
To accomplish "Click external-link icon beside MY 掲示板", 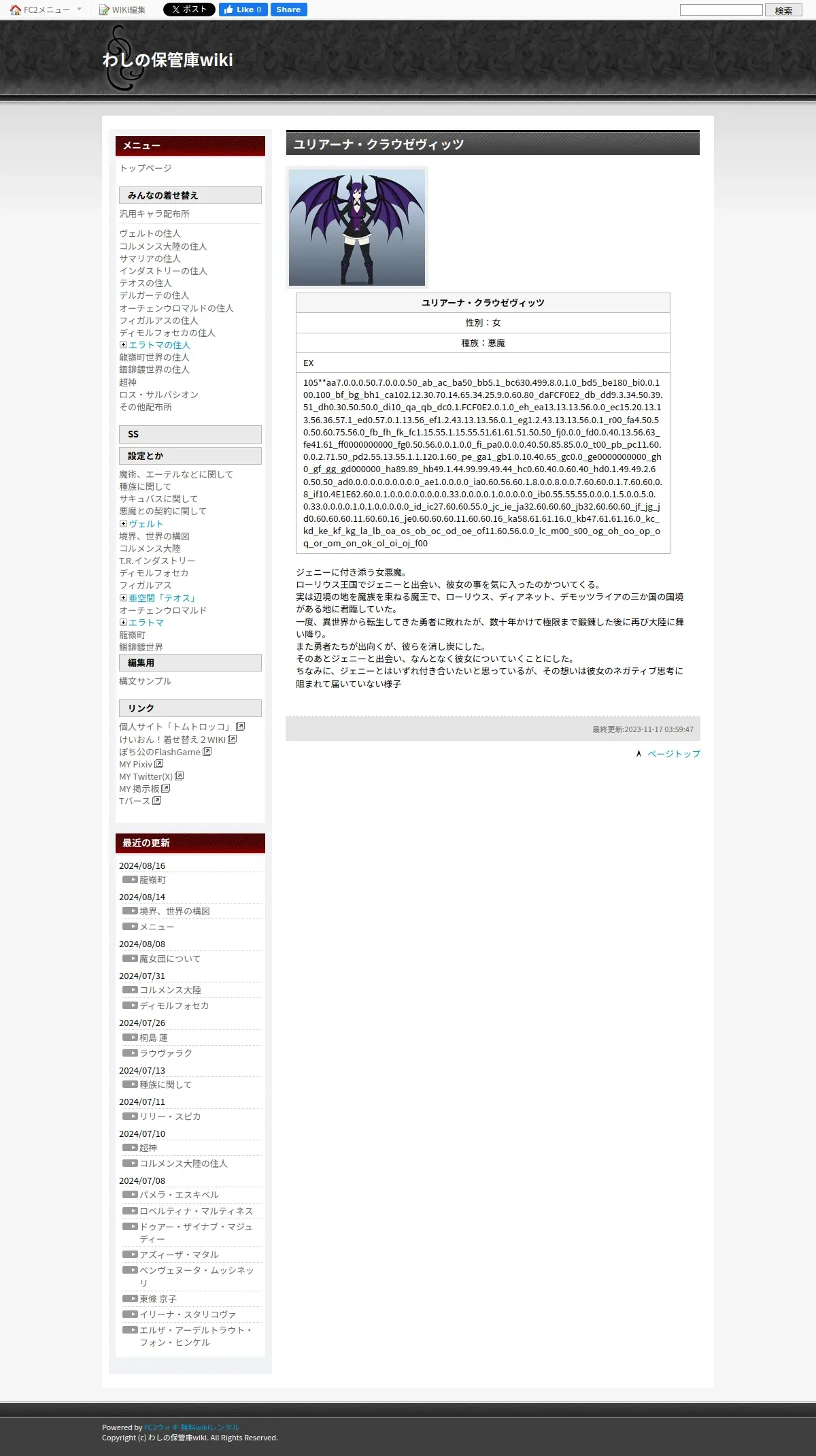I will coord(165,789).
